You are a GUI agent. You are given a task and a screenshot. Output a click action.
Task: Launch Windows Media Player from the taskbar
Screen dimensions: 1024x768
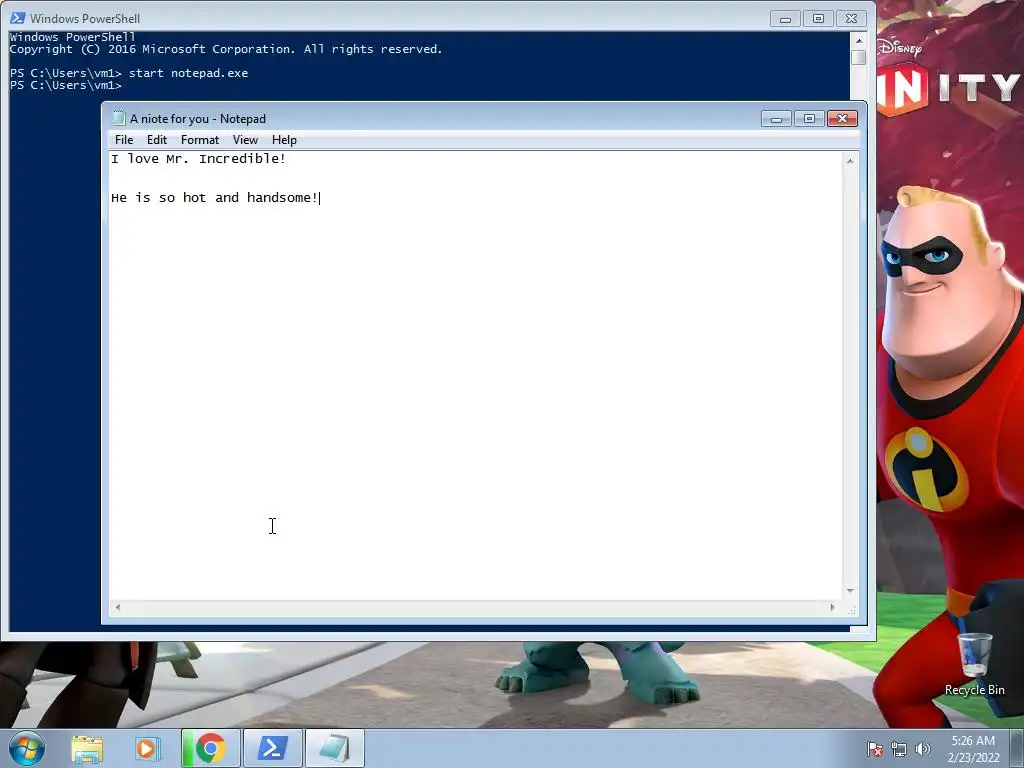tap(147, 749)
